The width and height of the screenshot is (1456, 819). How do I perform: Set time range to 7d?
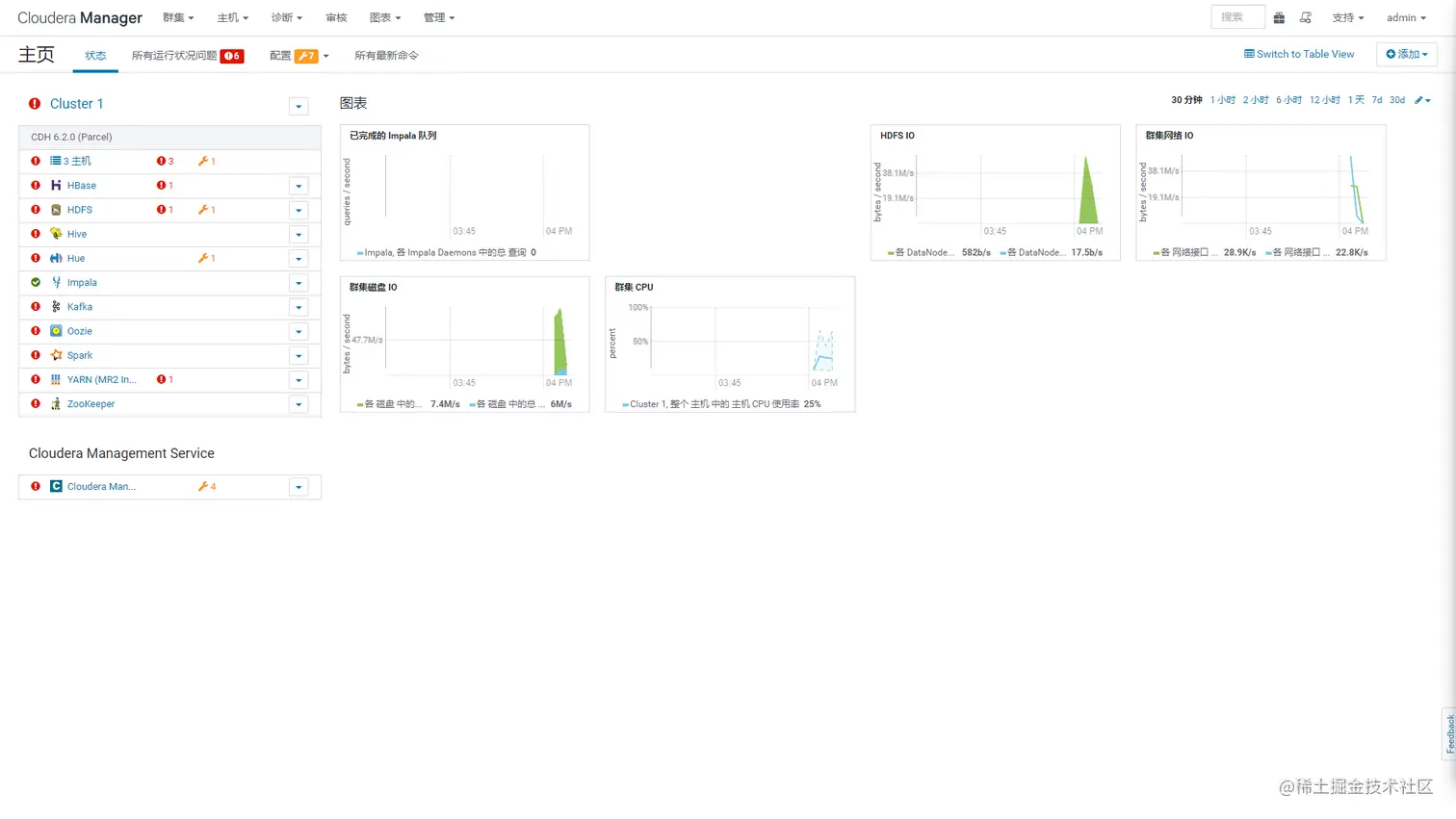[x=1377, y=100]
